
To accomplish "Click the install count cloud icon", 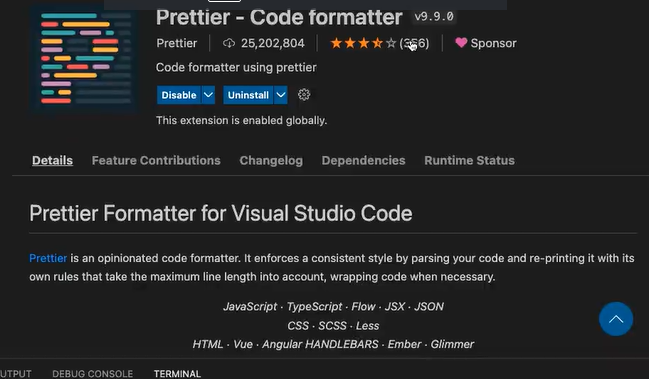I will coord(229,43).
